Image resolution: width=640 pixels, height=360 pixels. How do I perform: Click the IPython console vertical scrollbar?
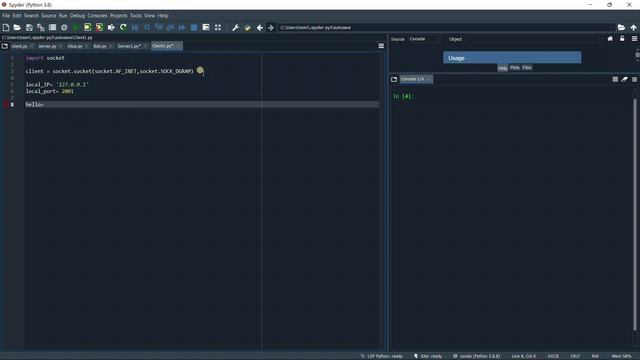point(635,214)
